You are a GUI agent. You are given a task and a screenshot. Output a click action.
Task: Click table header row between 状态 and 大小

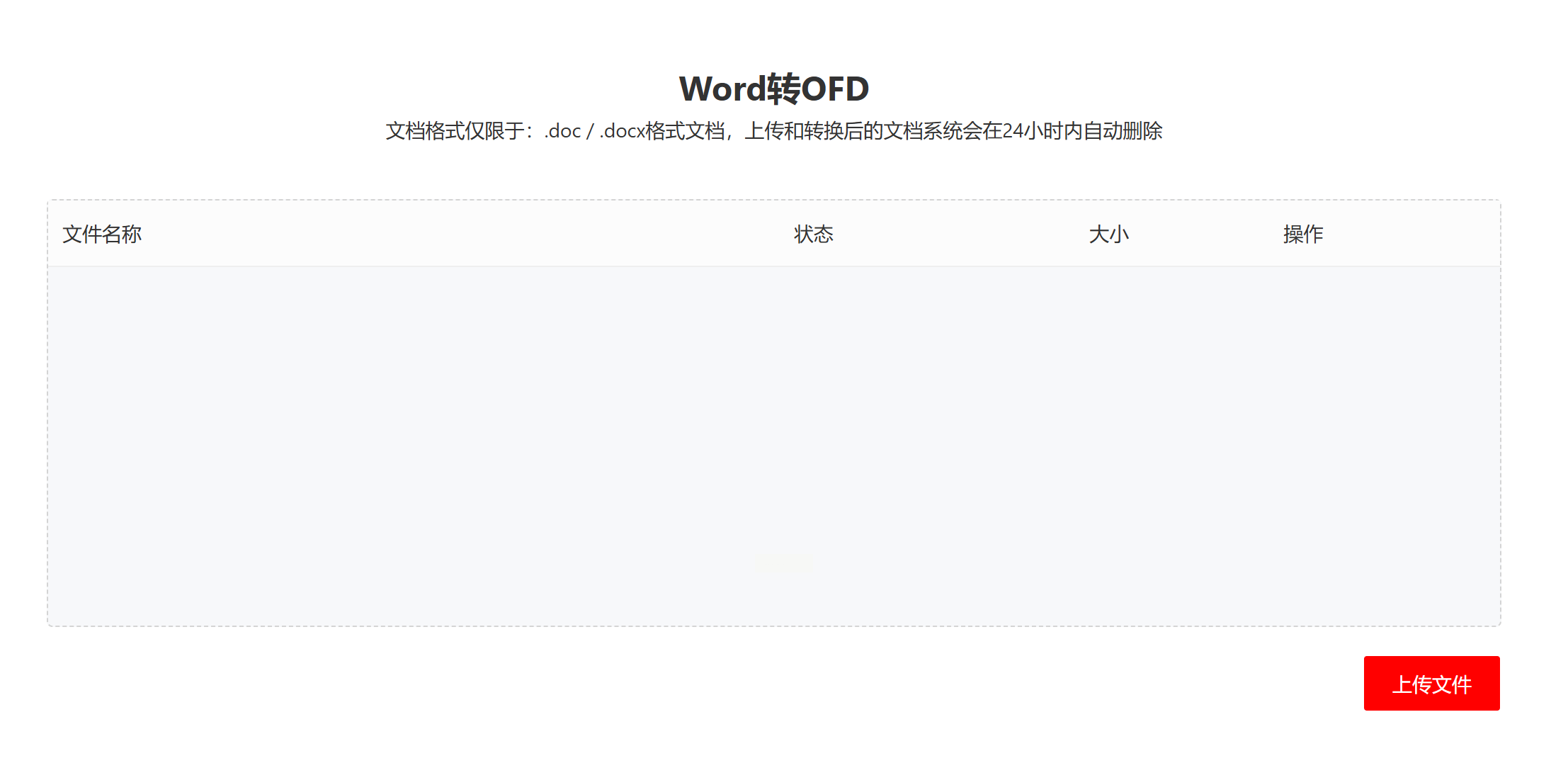coord(960,234)
